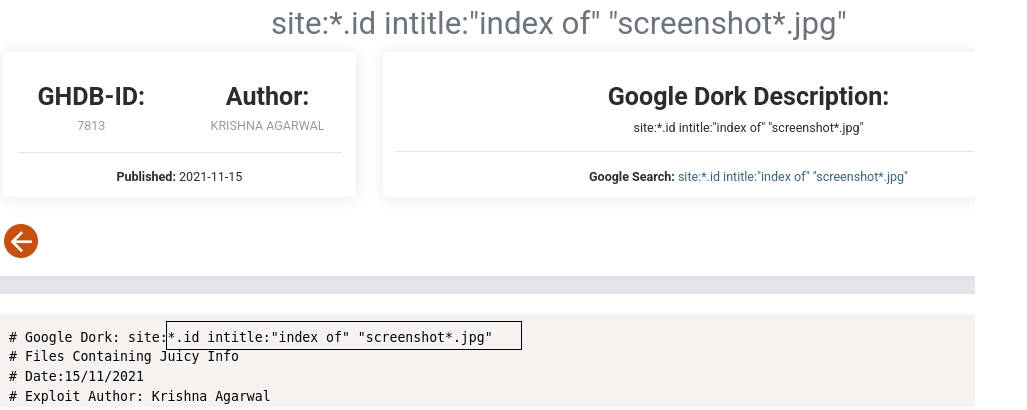Click the orange back arrow icon

tap(21, 241)
